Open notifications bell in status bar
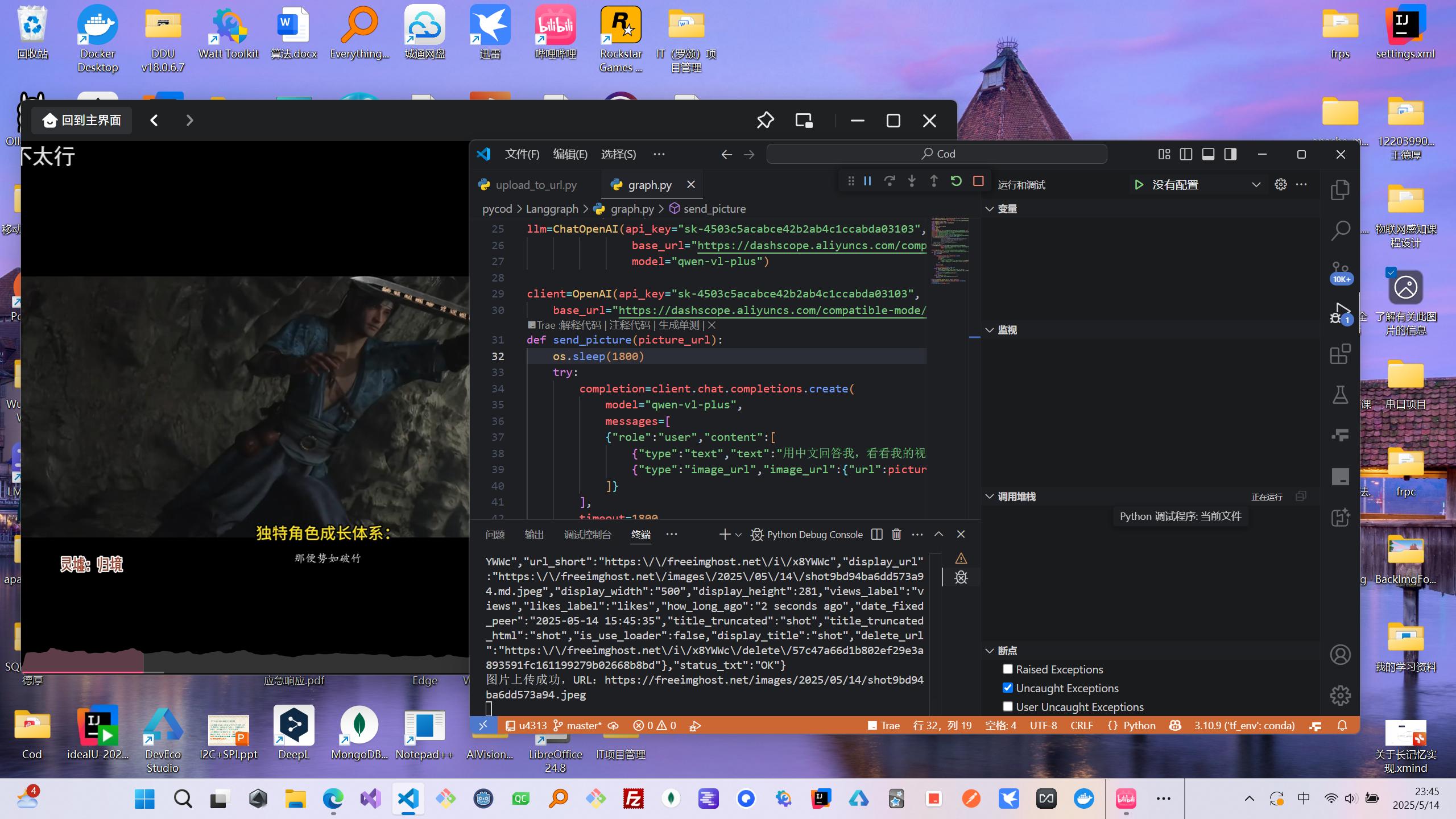The width and height of the screenshot is (1456, 819). (x=1342, y=726)
